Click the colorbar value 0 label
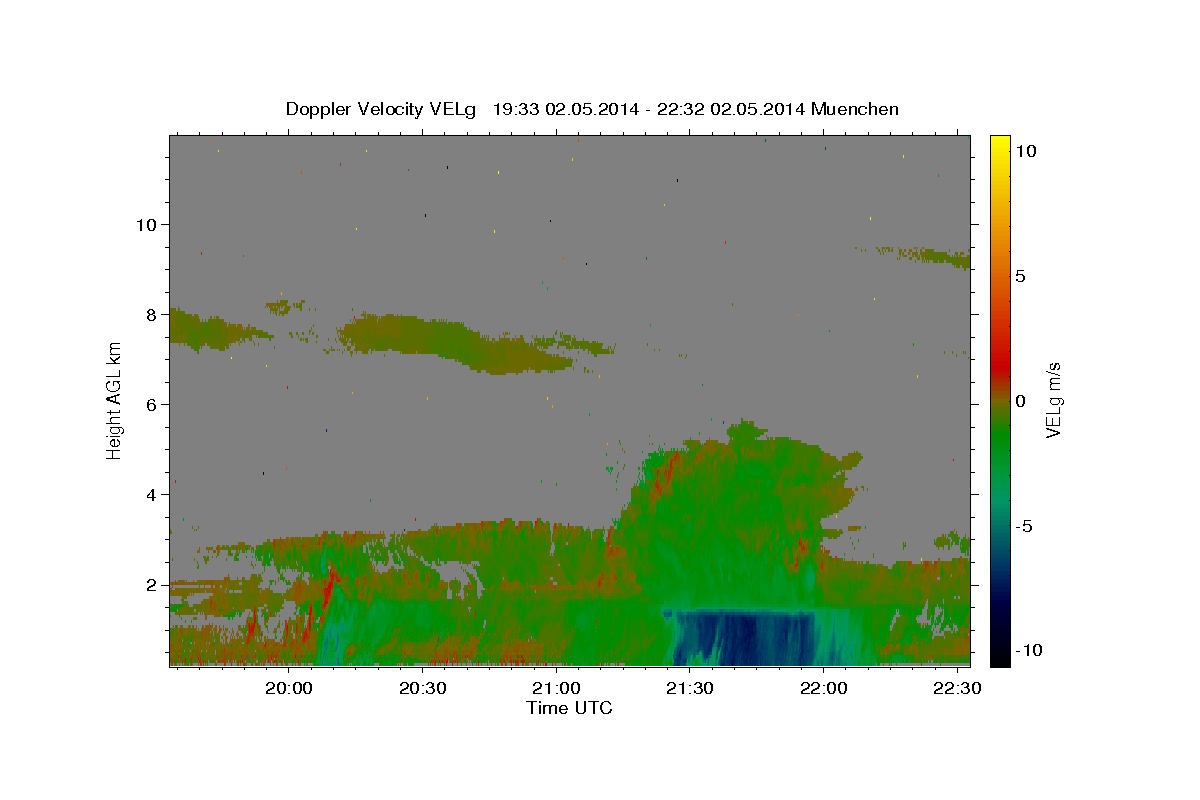The width and height of the screenshot is (1200, 800). click(x=1020, y=401)
